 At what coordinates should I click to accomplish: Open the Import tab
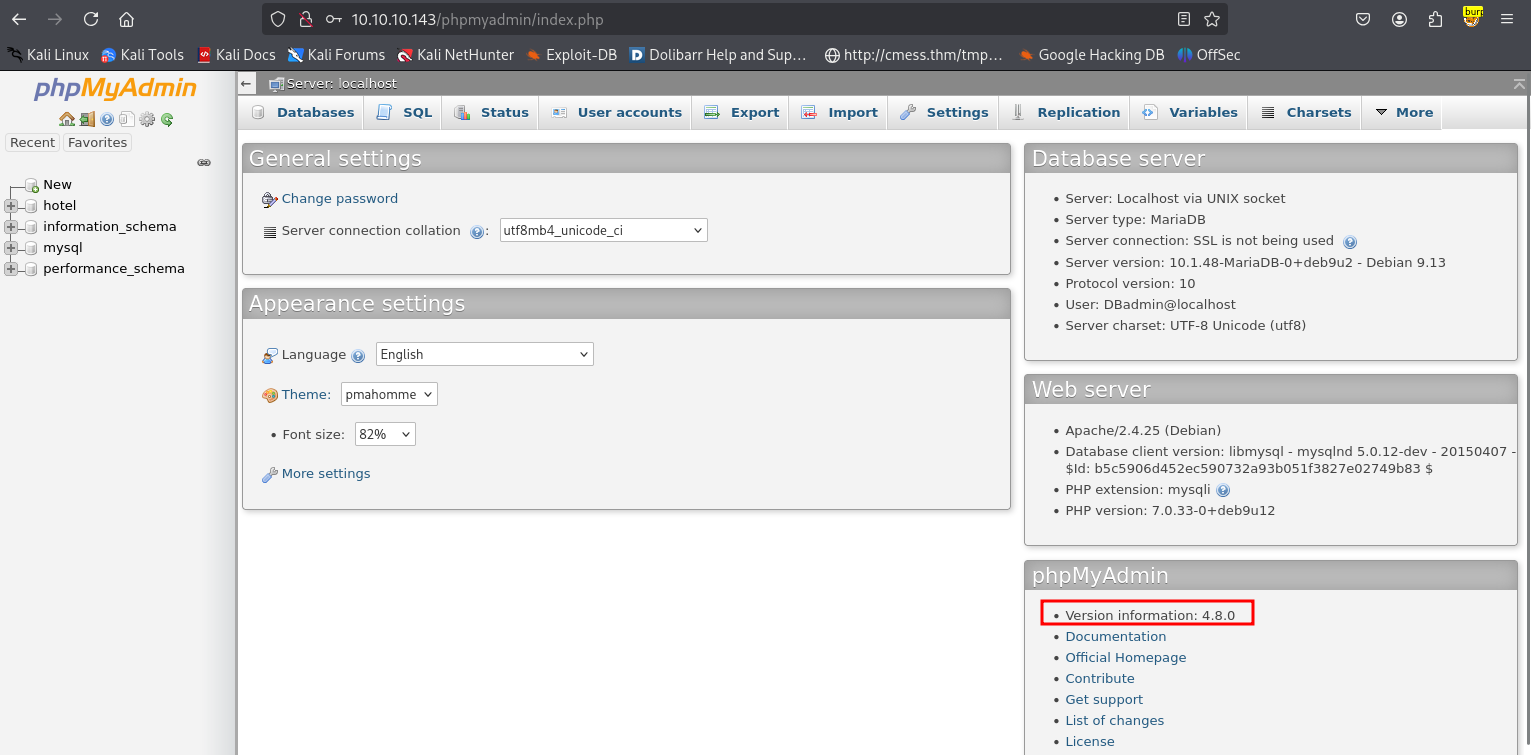[839, 112]
